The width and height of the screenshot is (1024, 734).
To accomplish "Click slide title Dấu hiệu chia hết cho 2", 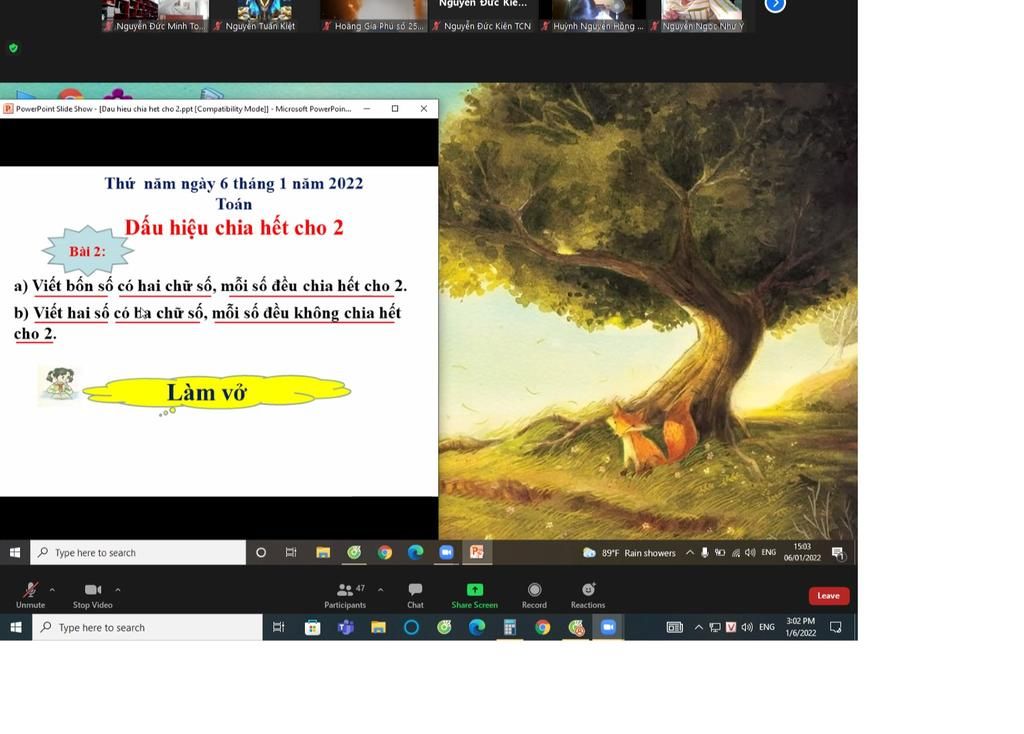I will [234, 227].
